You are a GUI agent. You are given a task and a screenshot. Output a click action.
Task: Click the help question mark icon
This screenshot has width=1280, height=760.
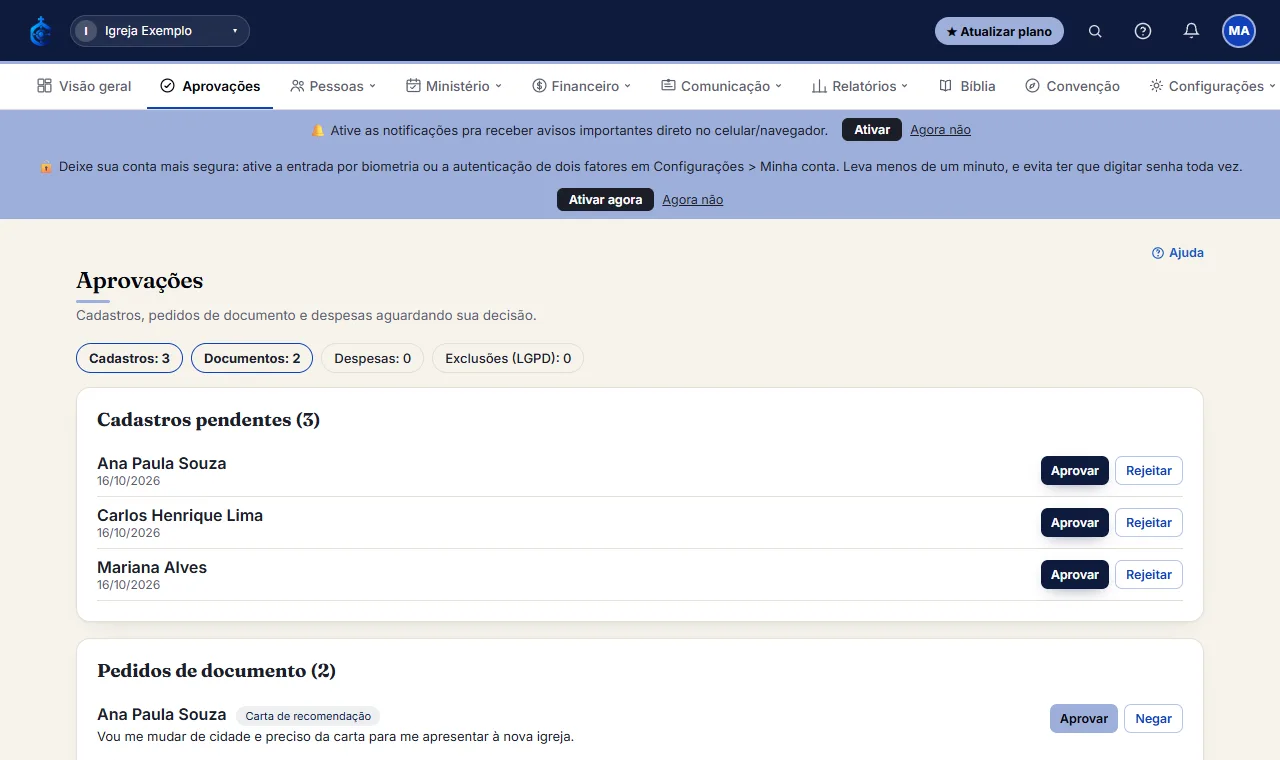(x=1143, y=31)
